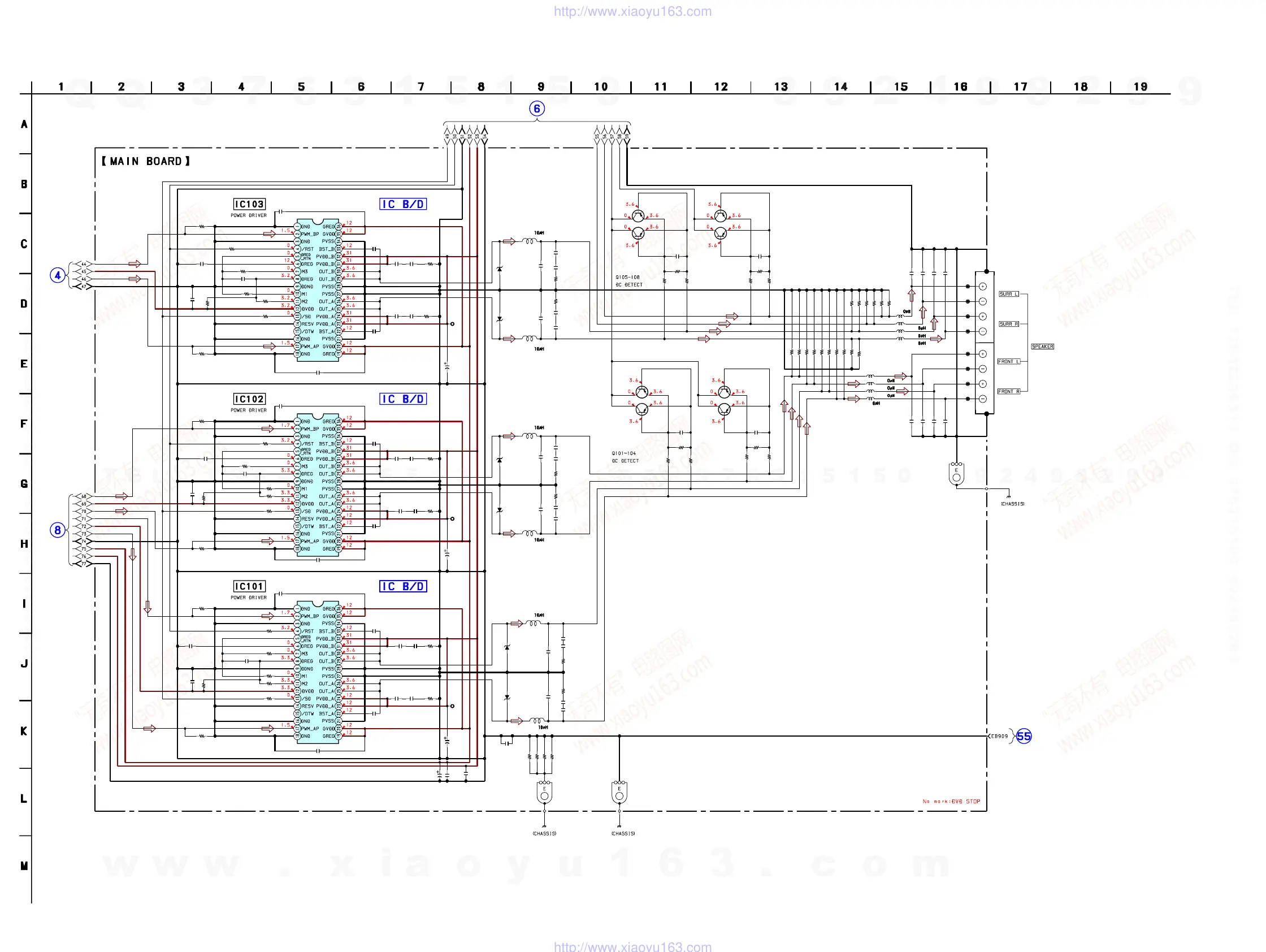Click the IC B/D label beside IC103
This screenshot has height=952, width=1266.
tap(403, 205)
